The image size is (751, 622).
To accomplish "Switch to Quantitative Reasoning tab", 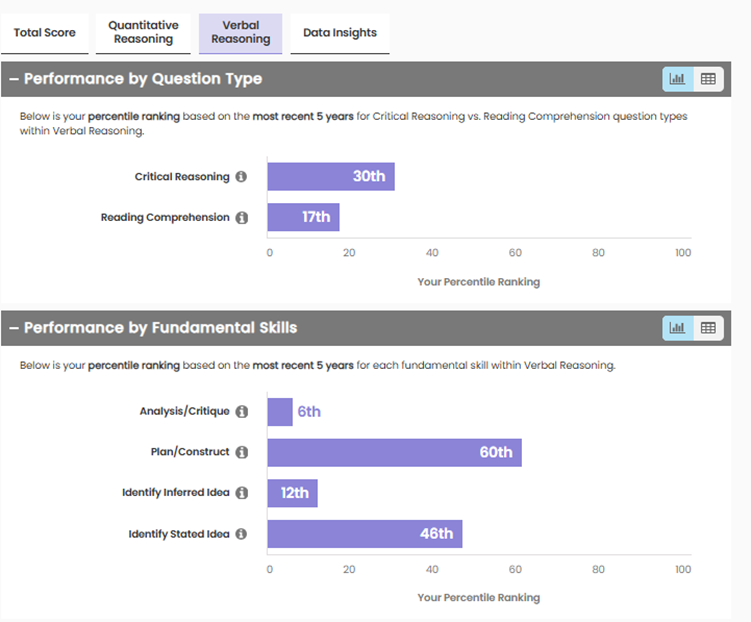I will point(143,33).
